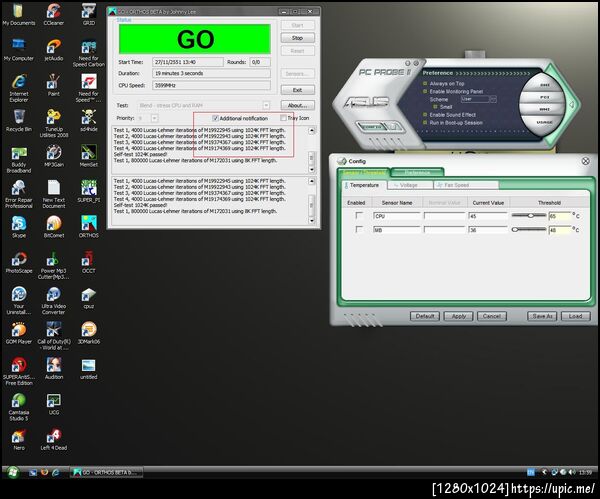
Task: Toggle the Additional notification checkbox in Orthos
Action: coord(215,118)
